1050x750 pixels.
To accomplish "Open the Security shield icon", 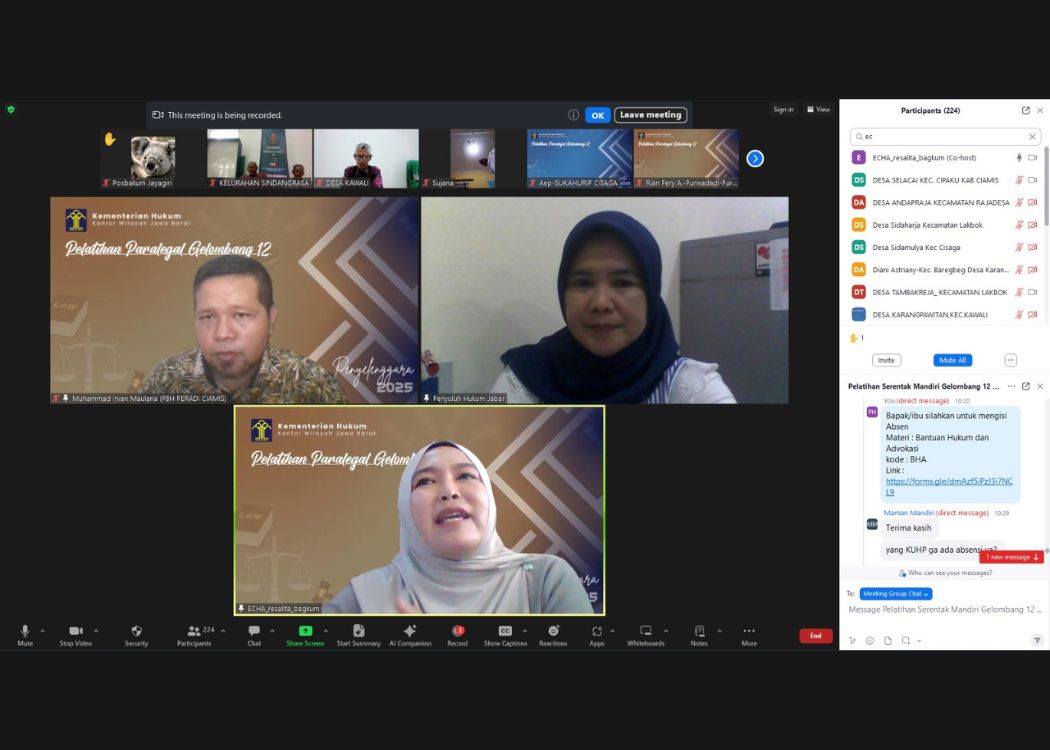I will coord(136,631).
